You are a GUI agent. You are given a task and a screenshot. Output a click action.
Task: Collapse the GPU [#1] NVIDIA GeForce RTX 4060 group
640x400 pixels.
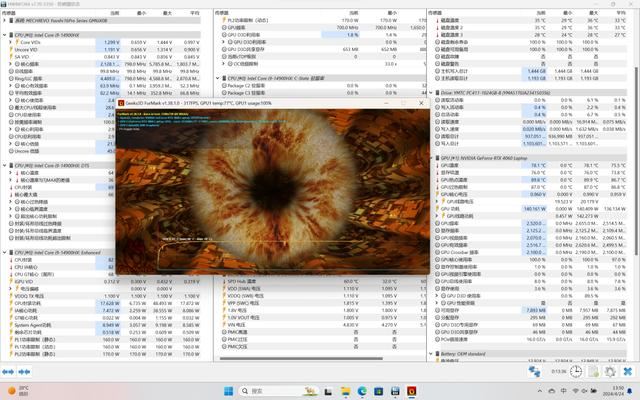click(x=433, y=158)
